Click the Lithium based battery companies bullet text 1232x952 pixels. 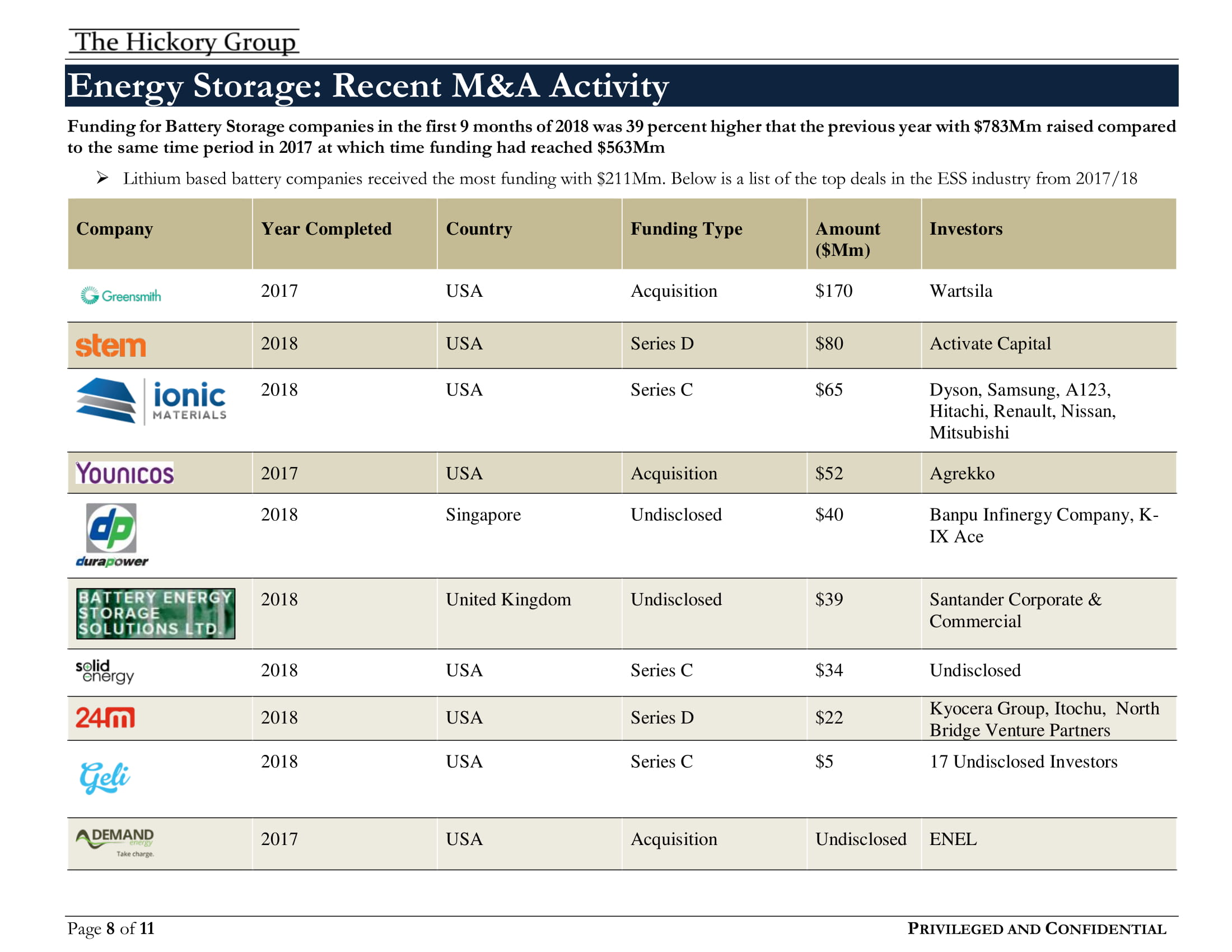tap(629, 179)
